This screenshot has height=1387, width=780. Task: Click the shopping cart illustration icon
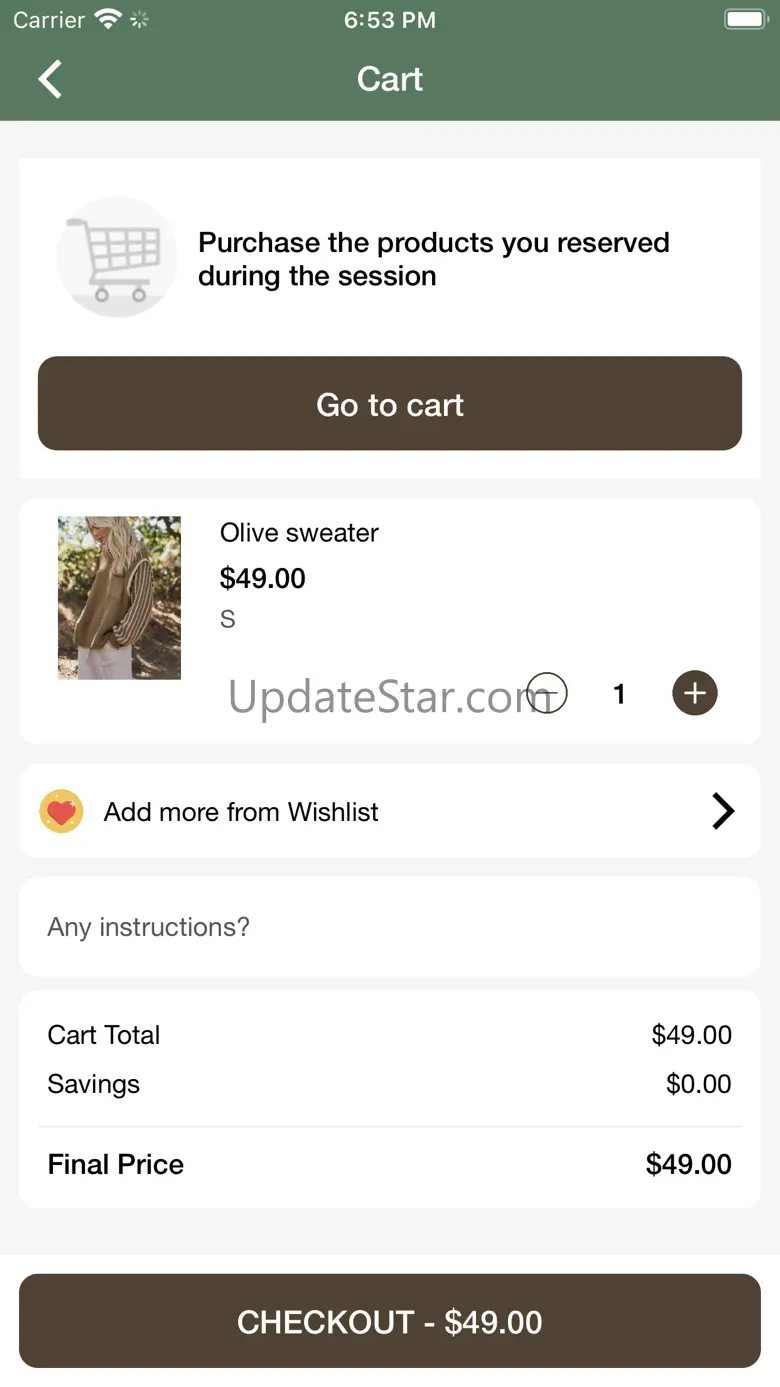(117, 258)
